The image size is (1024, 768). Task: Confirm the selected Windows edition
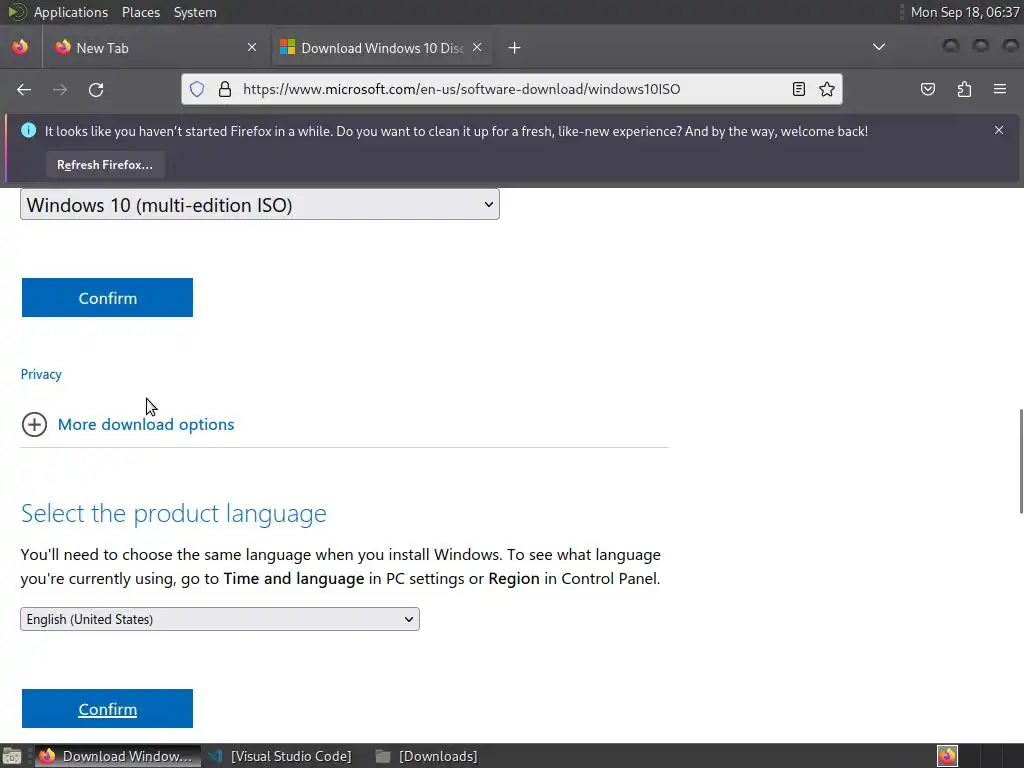pos(107,298)
